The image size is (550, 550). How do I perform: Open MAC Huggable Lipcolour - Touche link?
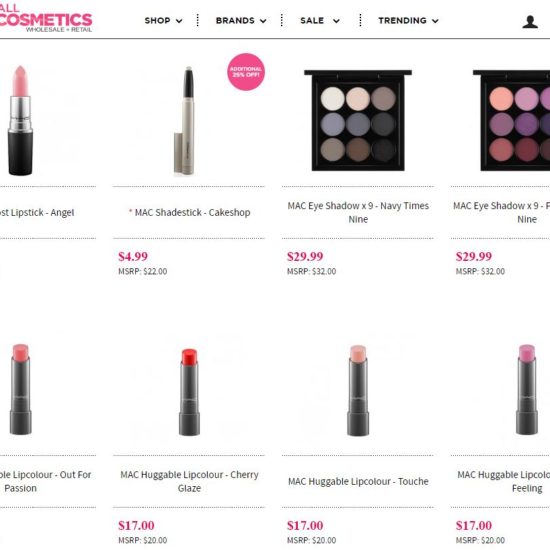tap(358, 481)
